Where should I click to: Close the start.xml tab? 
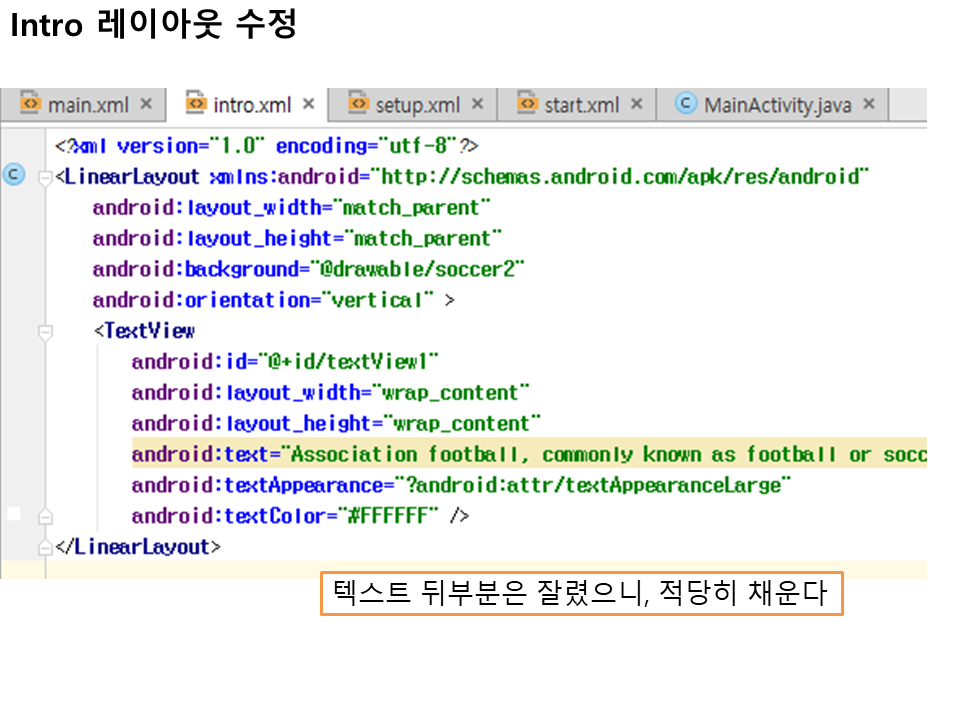tap(636, 104)
